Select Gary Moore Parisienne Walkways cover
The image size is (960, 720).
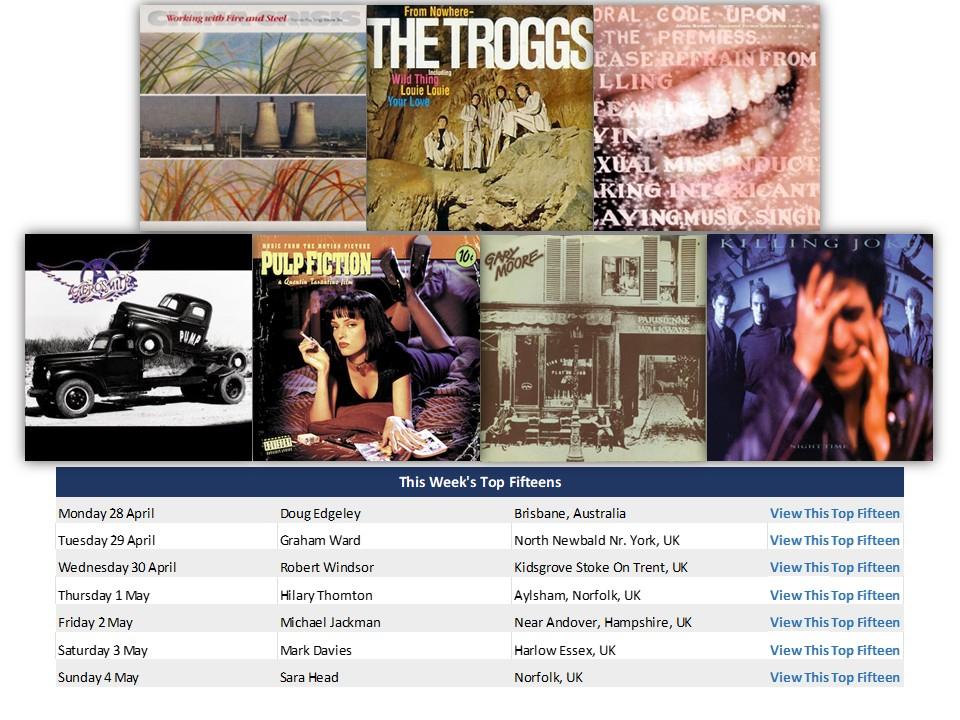point(593,347)
